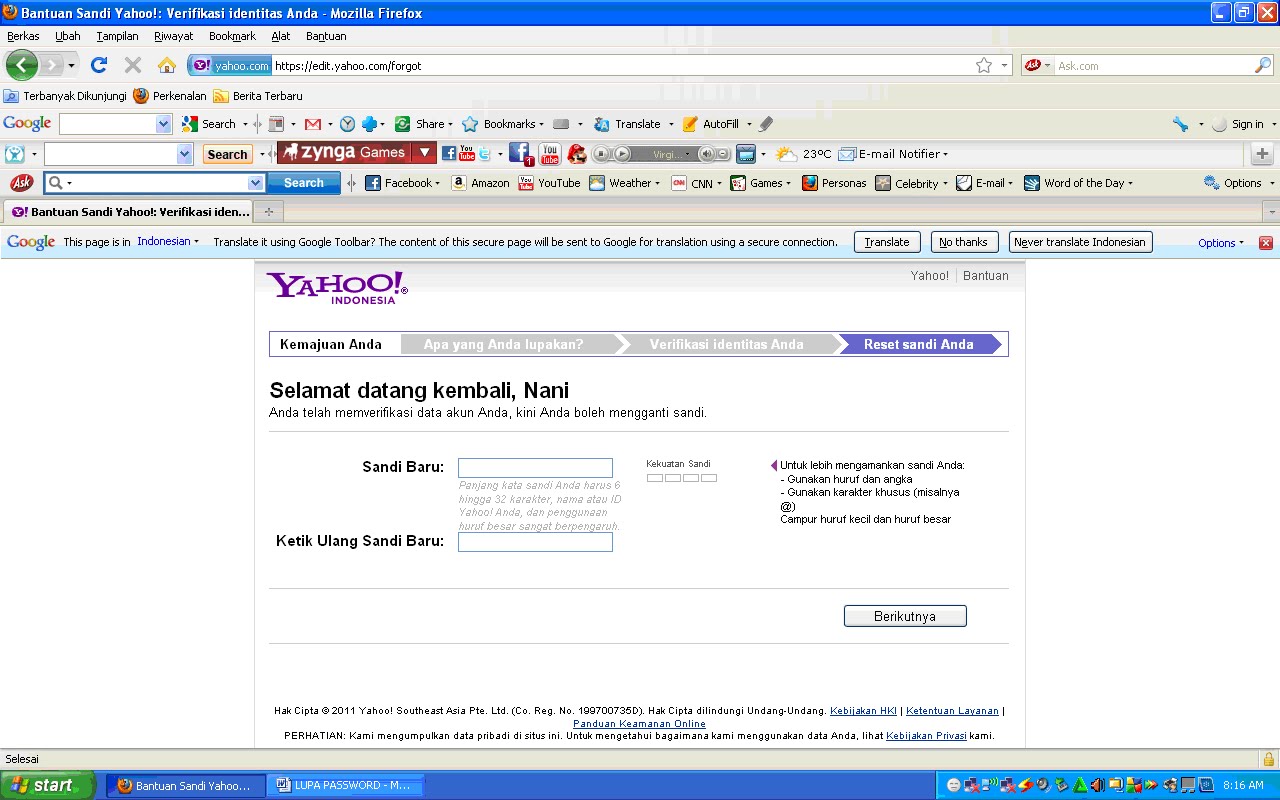Expand the Ask toolbar Options menu
The image size is (1280, 800).
[1240, 183]
